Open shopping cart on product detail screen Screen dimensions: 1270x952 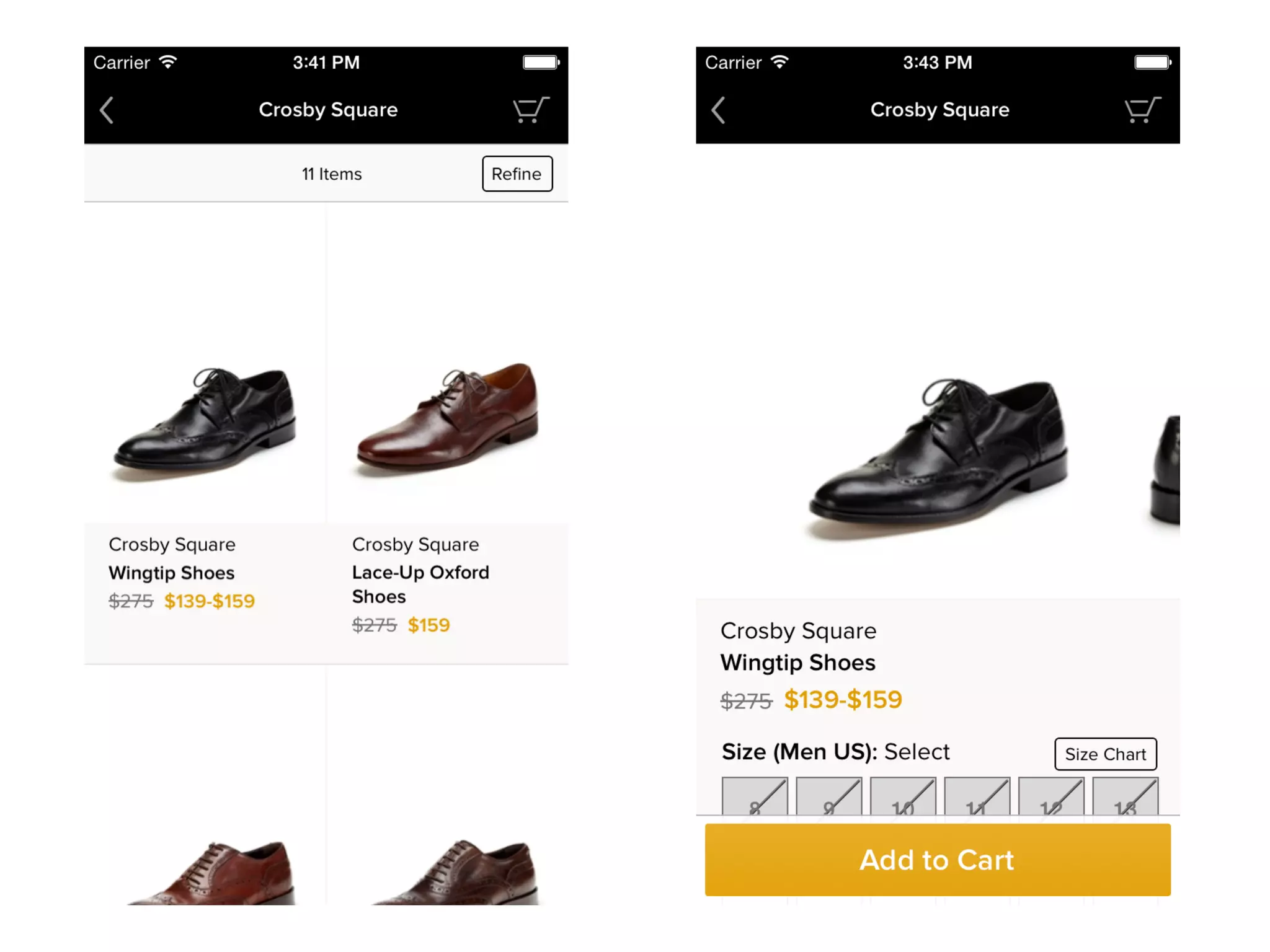pyautogui.click(x=1142, y=110)
